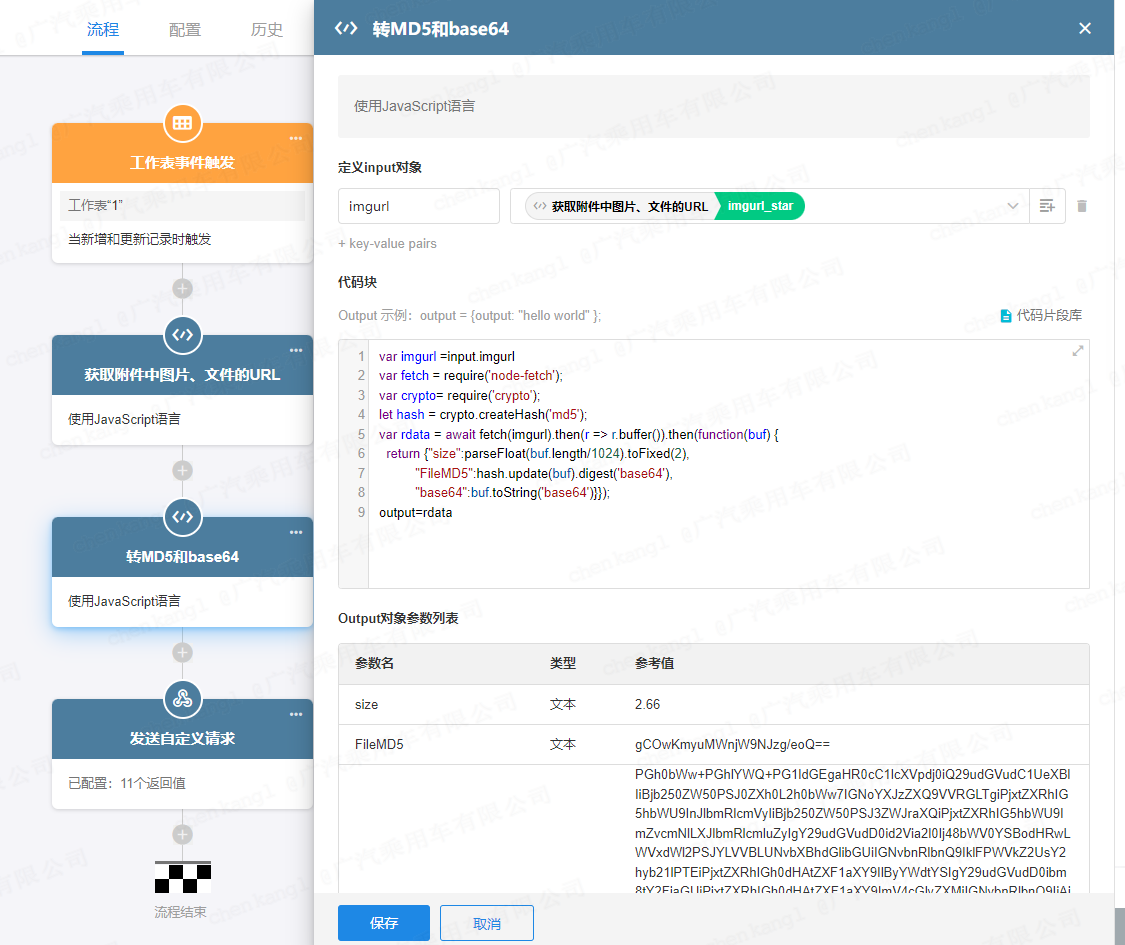The width and height of the screenshot is (1125, 945).
Task: Click the code icon on 获取附件中图片、文件的URL node
Action: coord(182,335)
